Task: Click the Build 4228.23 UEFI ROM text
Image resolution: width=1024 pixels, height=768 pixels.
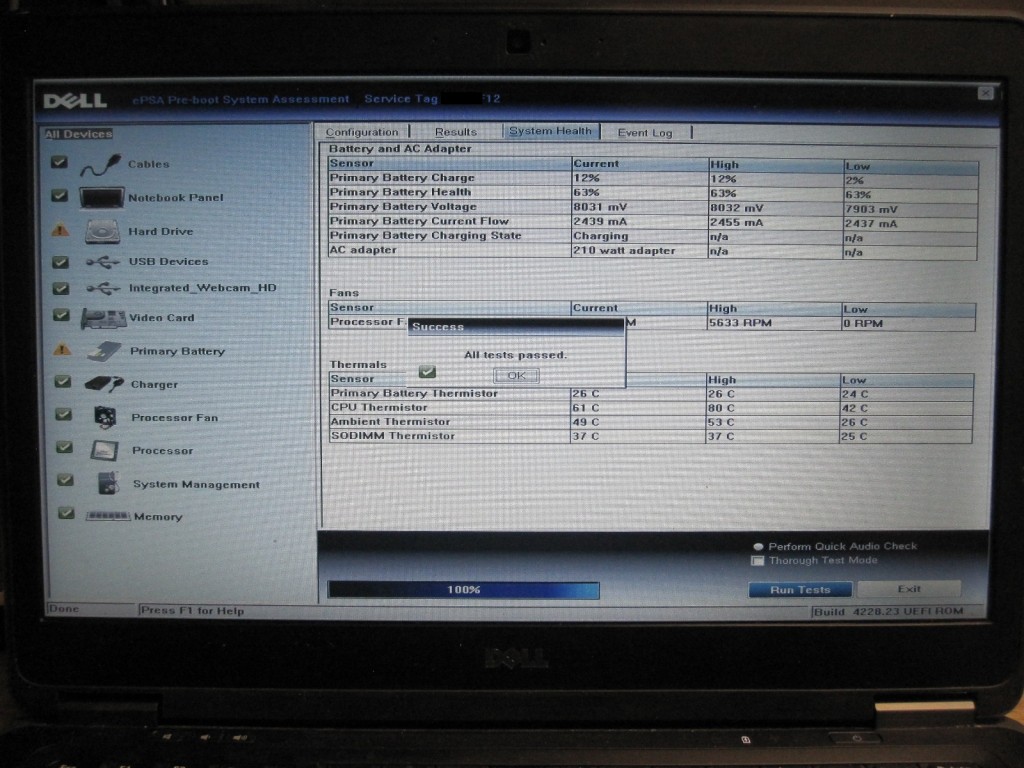Action: 889,611
